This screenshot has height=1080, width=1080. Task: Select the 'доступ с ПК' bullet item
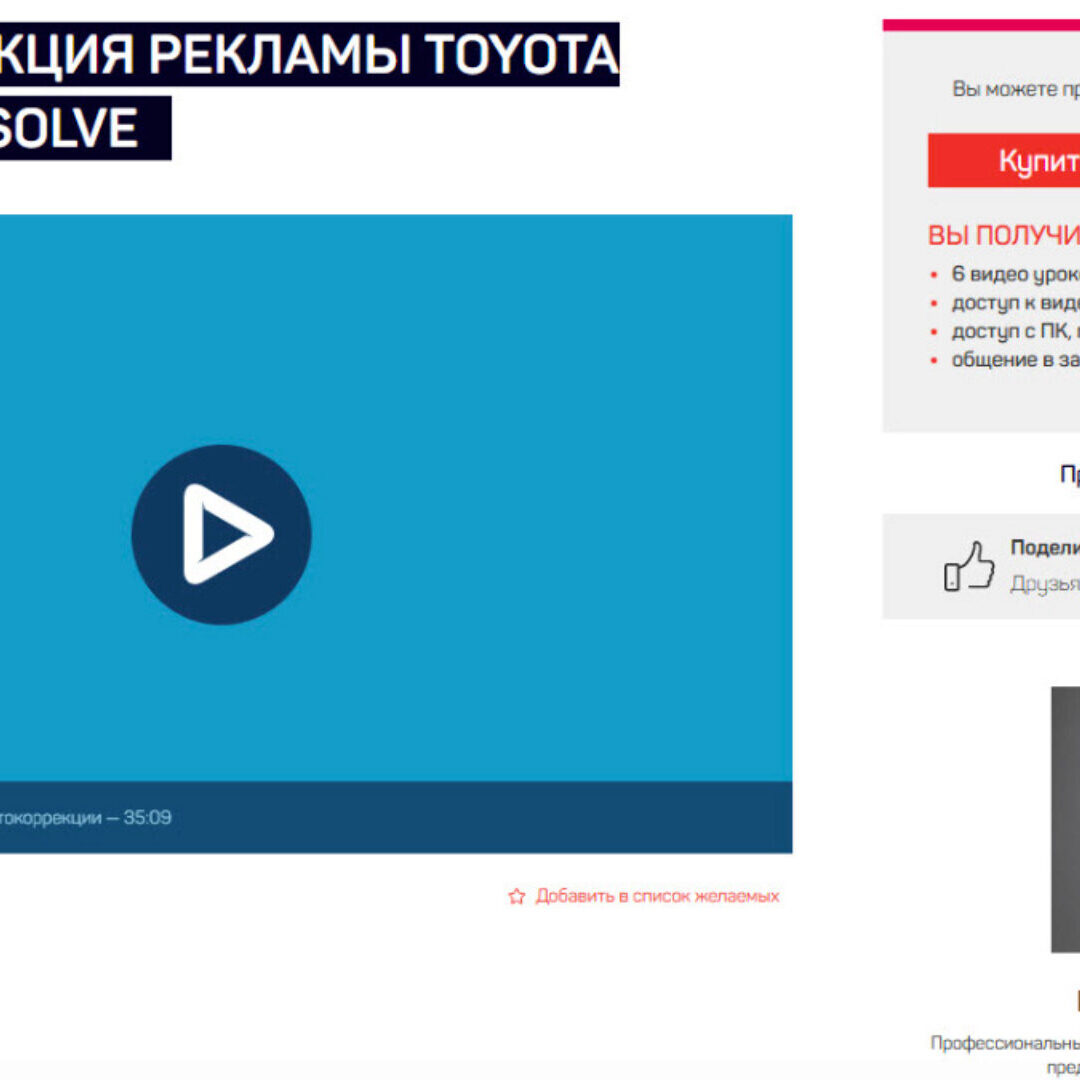click(1014, 331)
